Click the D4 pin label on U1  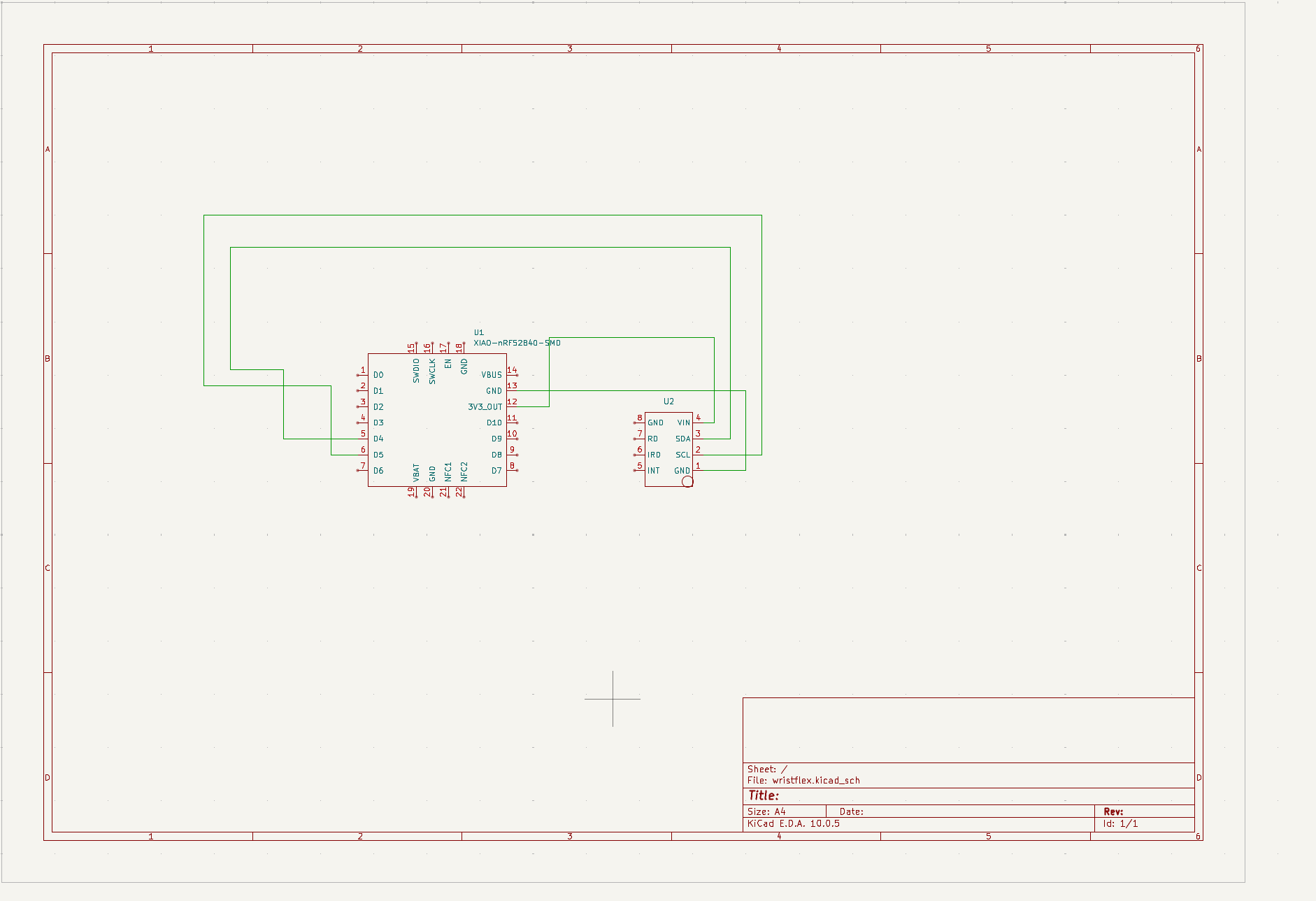378,439
